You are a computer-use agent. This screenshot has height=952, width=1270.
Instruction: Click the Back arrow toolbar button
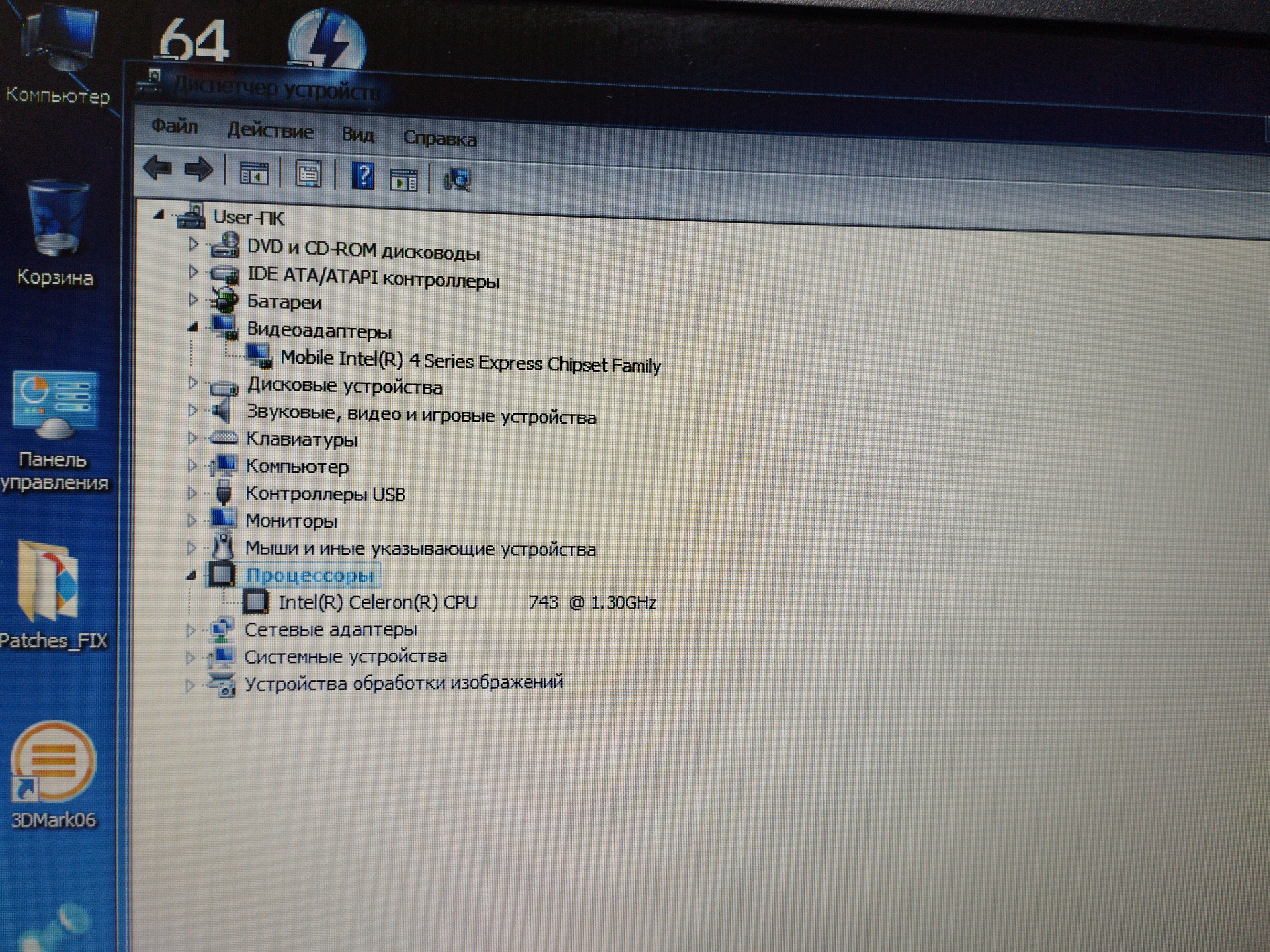click(x=157, y=169)
